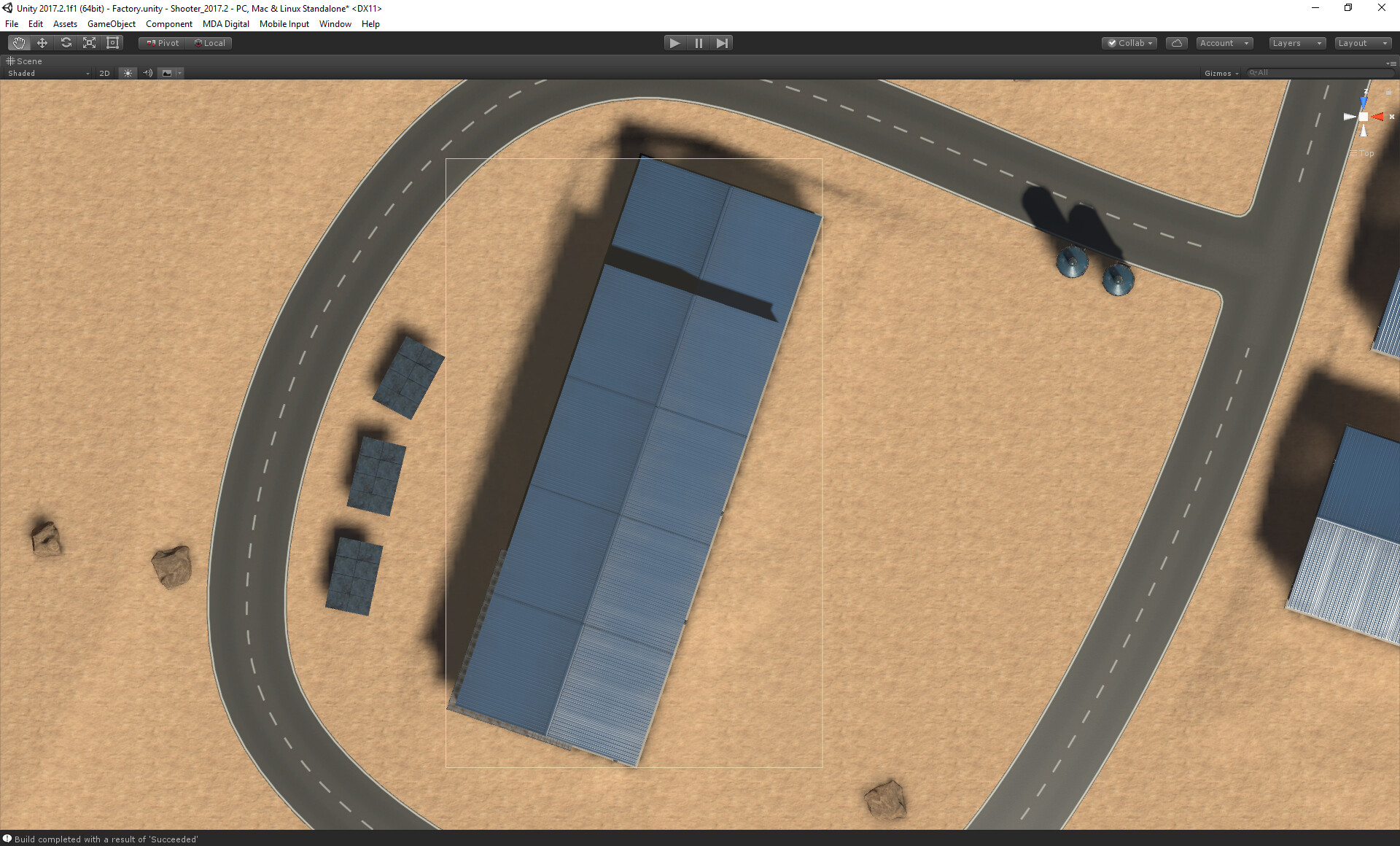
Task: Open the Gizmos dropdown
Action: 1221,73
